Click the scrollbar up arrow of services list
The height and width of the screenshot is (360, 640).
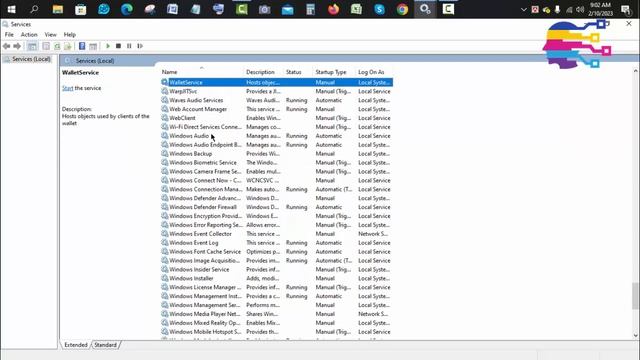(x=635, y=71)
